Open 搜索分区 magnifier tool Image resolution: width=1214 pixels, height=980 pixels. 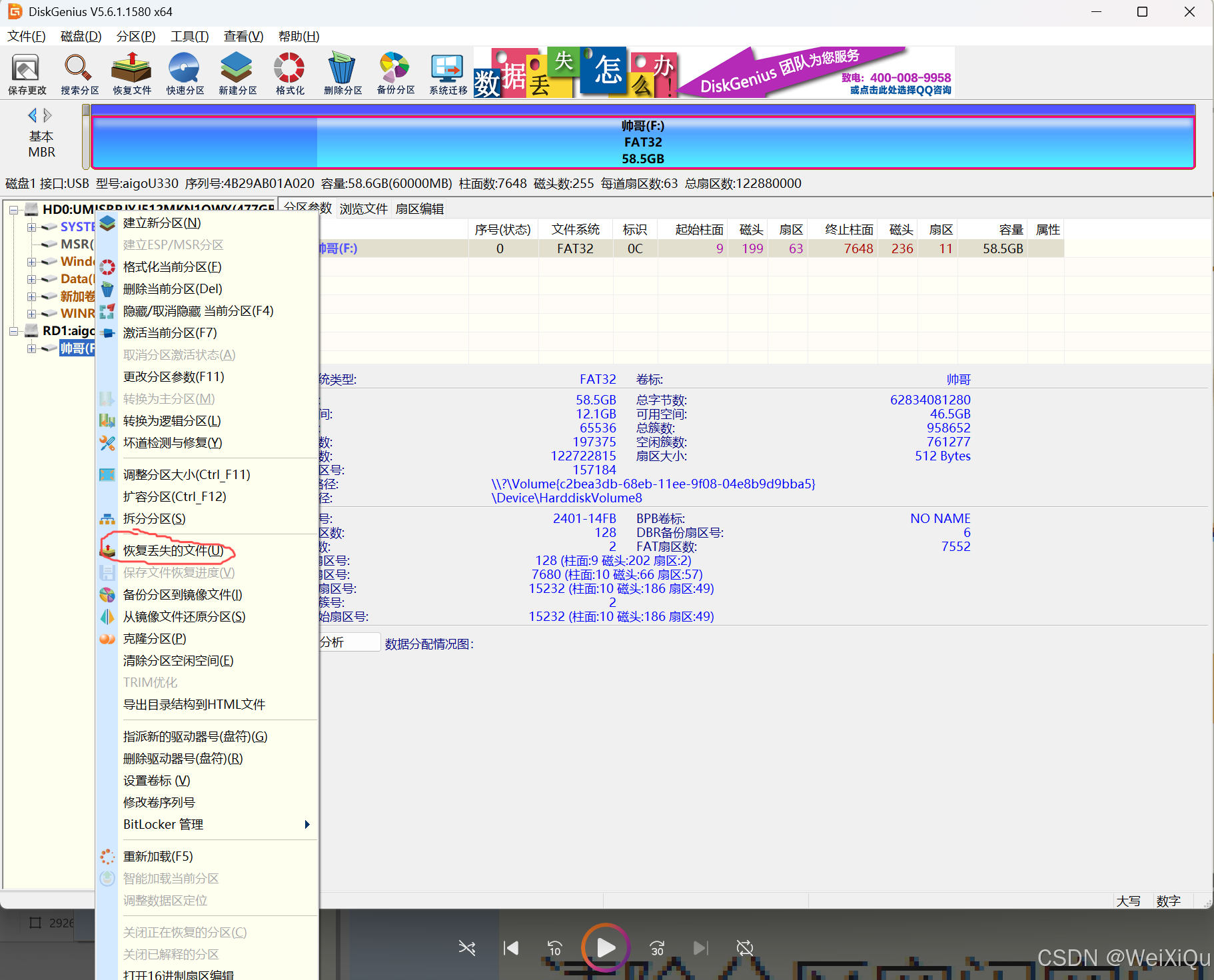click(79, 73)
